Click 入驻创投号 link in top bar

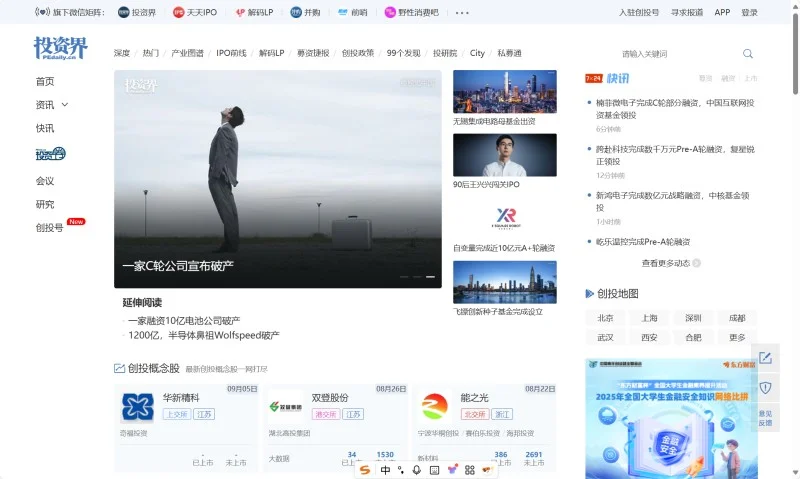pyautogui.click(x=639, y=12)
